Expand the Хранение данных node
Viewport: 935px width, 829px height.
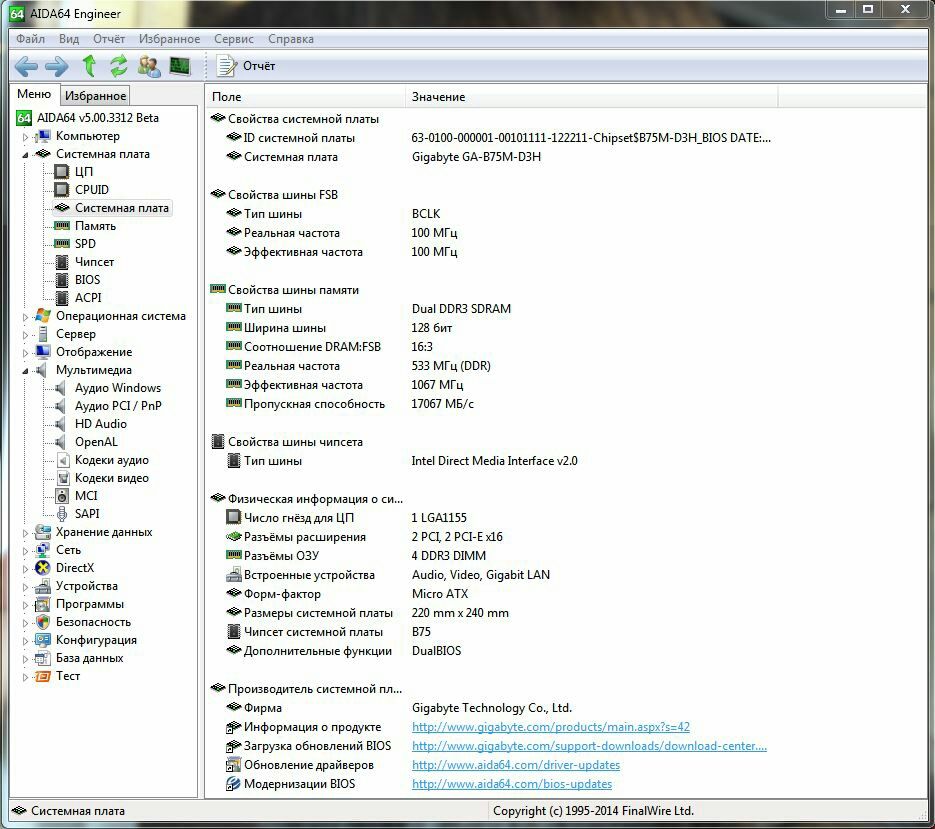25,533
